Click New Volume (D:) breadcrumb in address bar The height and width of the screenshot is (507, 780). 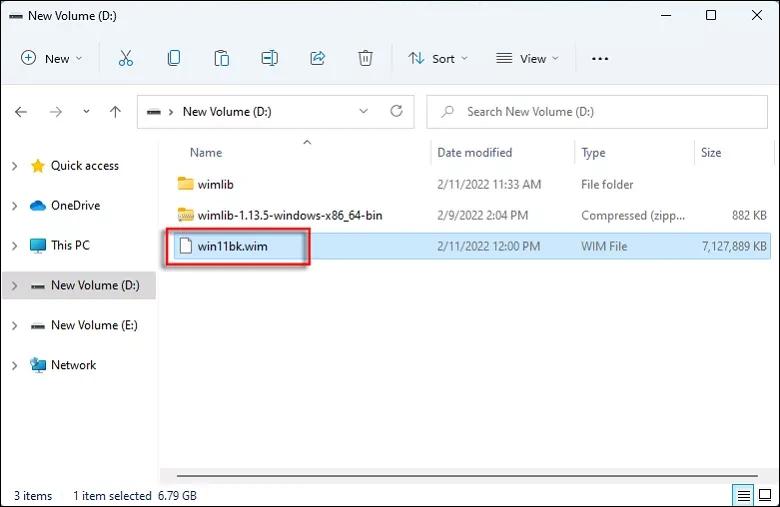point(227,112)
